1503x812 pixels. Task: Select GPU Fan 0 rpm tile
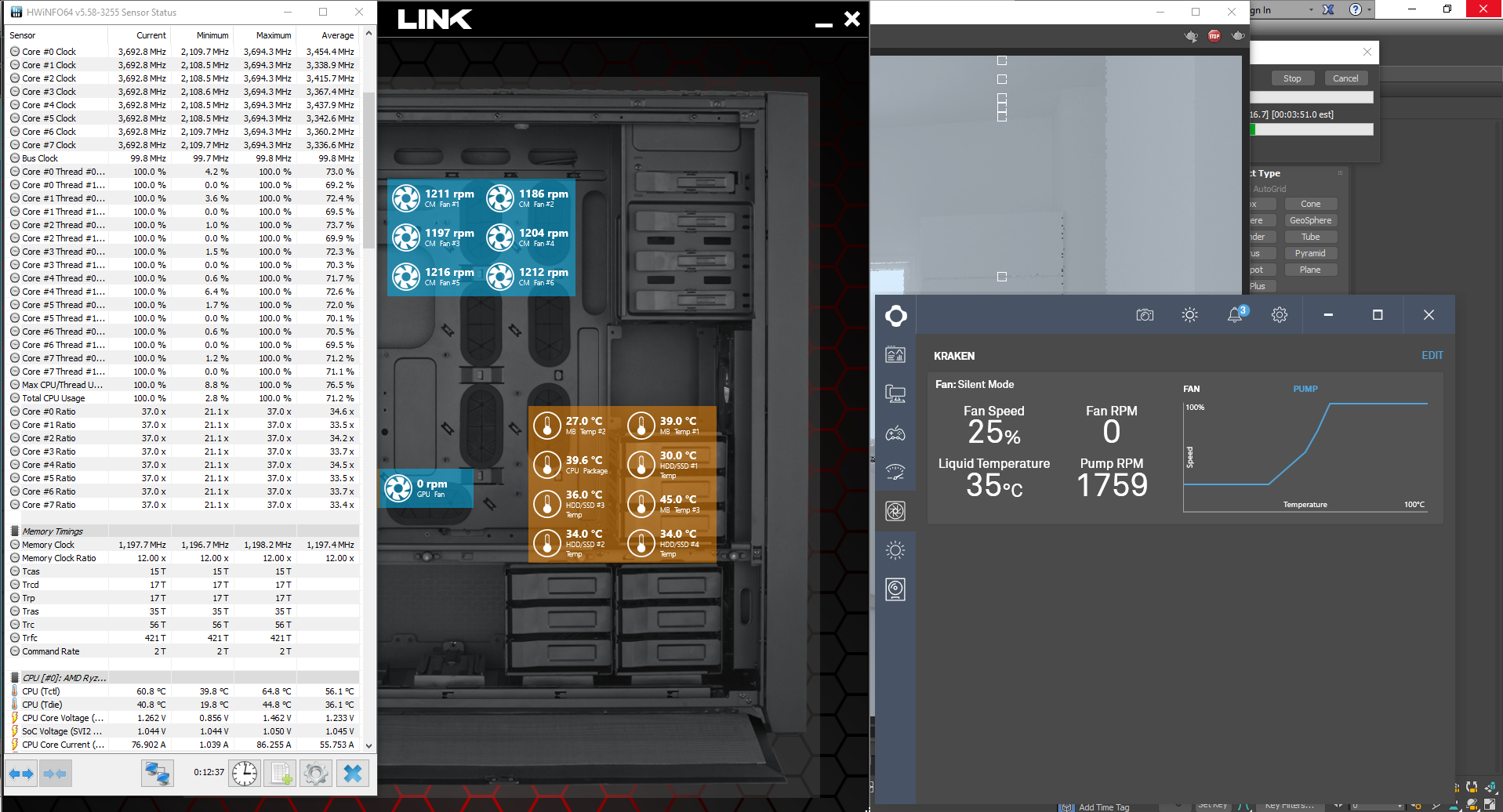point(427,488)
